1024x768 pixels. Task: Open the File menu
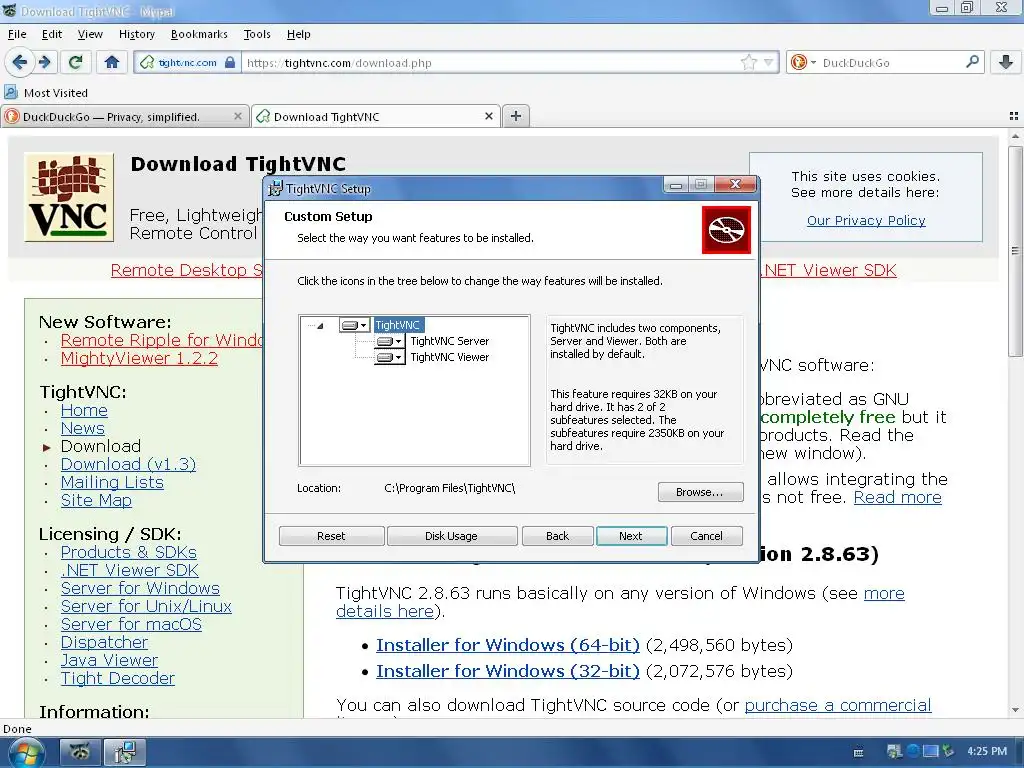click(x=17, y=34)
